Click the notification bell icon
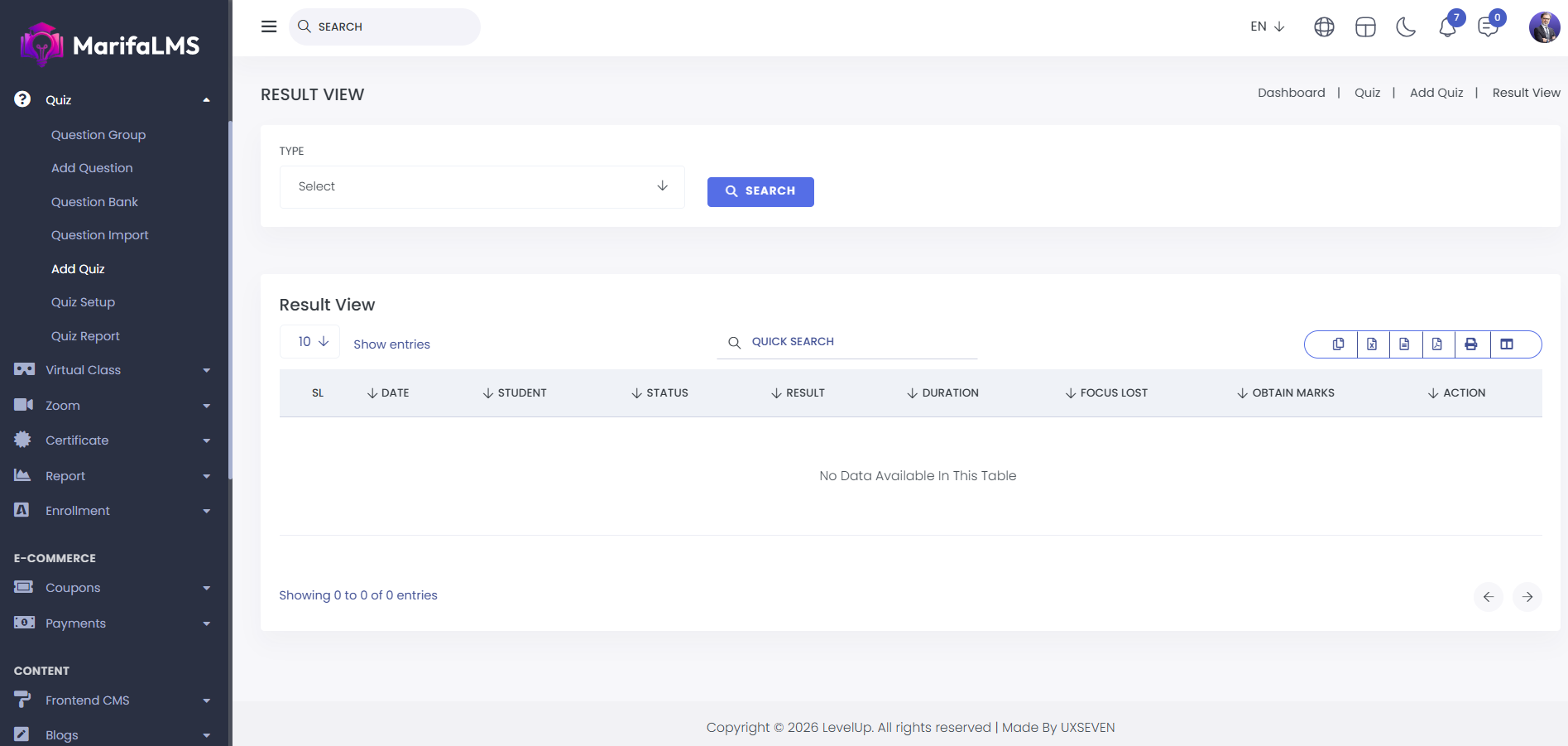 pyautogui.click(x=1446, y=27)
